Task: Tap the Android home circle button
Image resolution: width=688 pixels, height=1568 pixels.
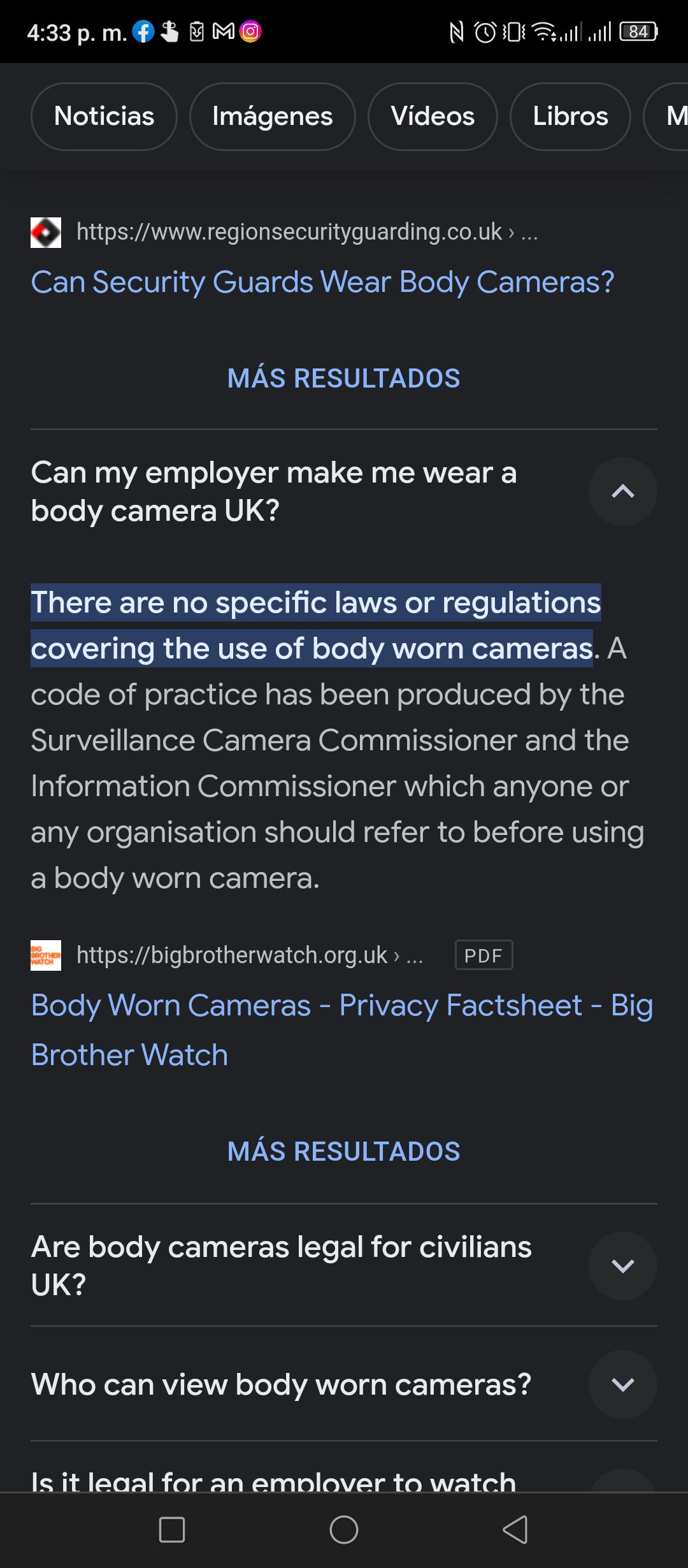Action: (344, 1530)
